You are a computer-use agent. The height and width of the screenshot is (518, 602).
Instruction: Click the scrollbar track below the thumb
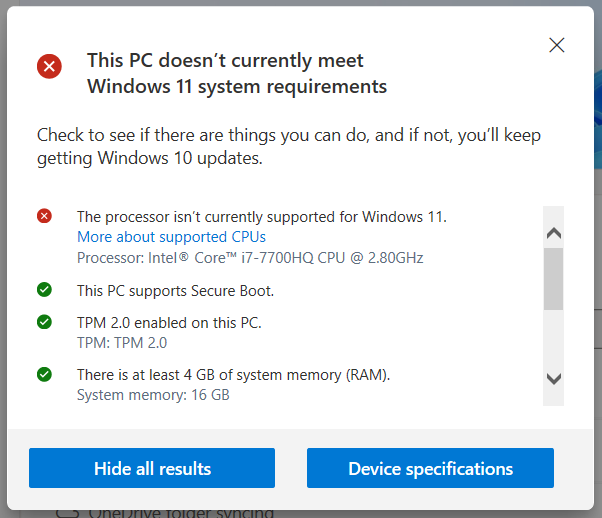tap(553, 340)
